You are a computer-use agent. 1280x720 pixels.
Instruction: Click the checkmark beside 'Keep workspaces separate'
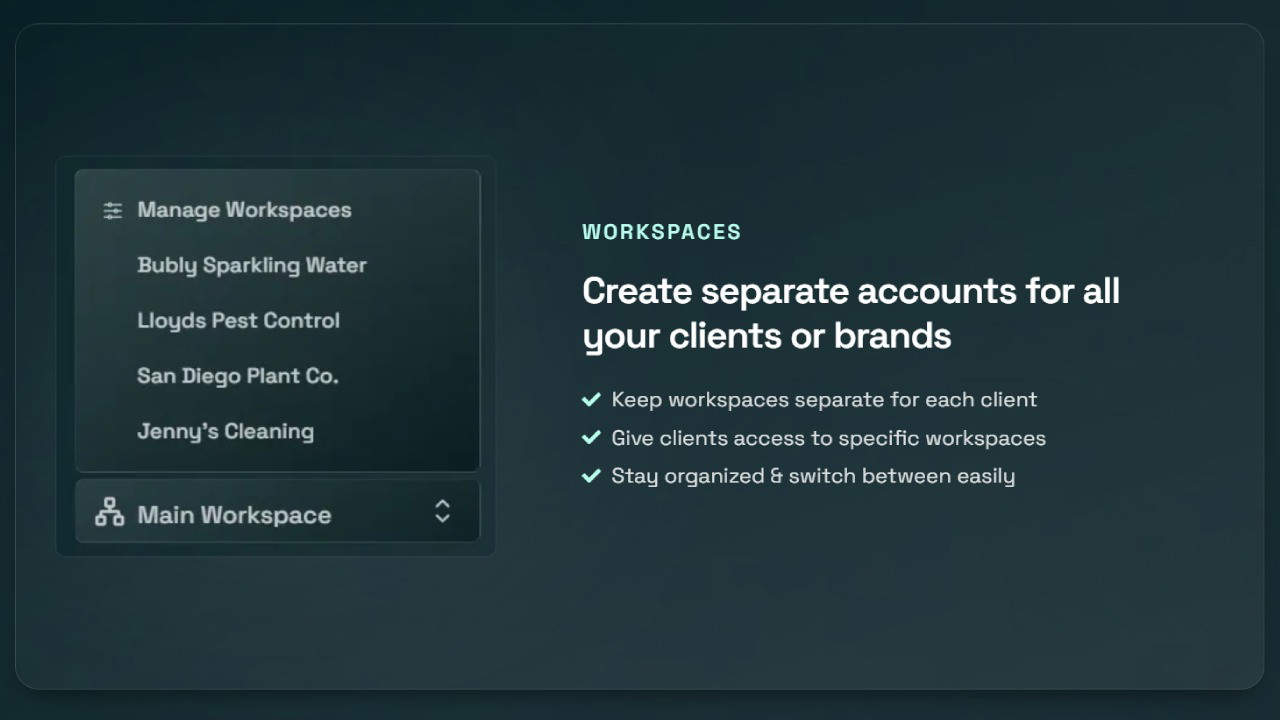(x=591, y=400)
